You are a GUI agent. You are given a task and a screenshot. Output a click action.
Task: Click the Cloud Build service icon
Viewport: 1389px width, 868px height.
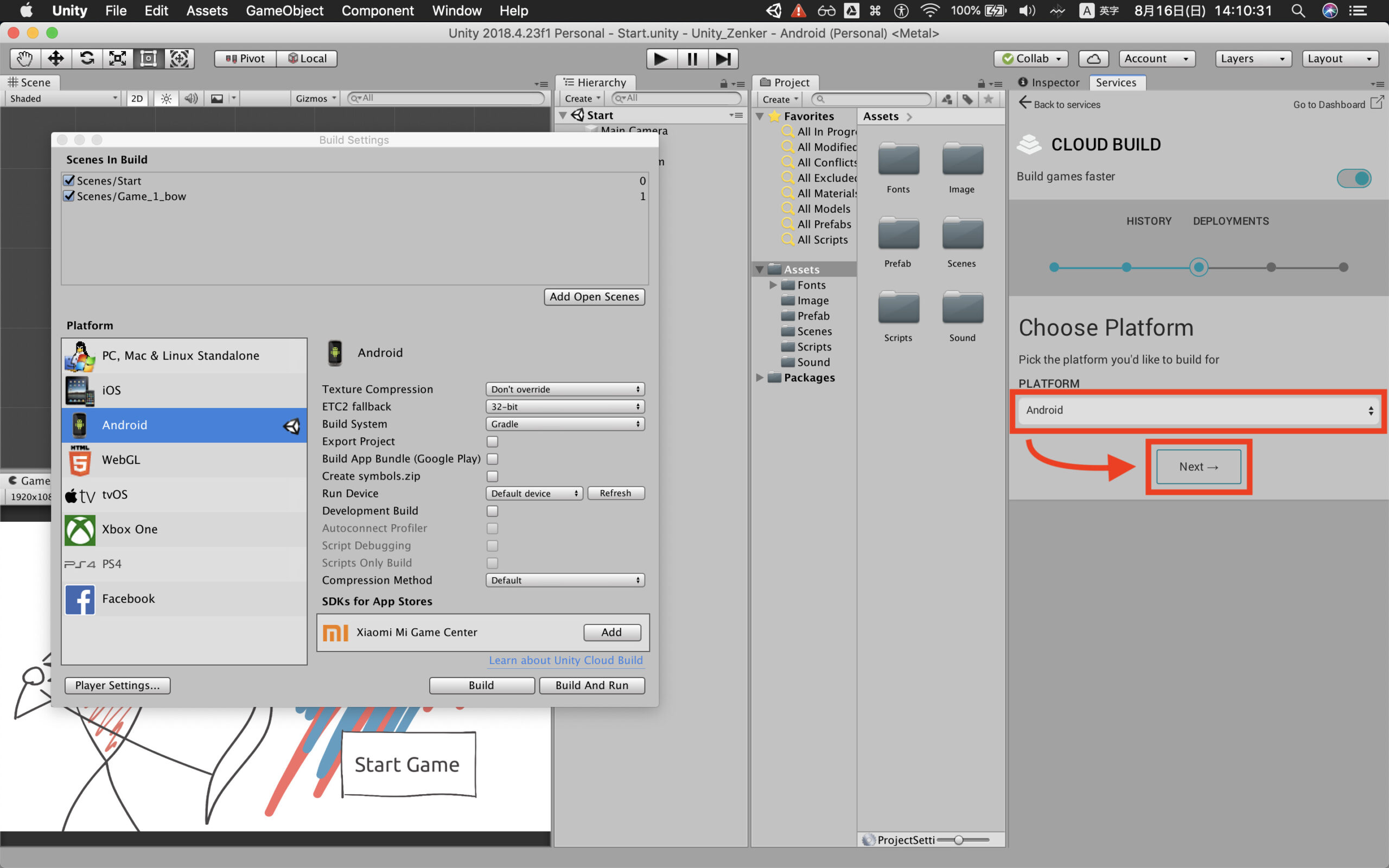tap(1030, 143)
